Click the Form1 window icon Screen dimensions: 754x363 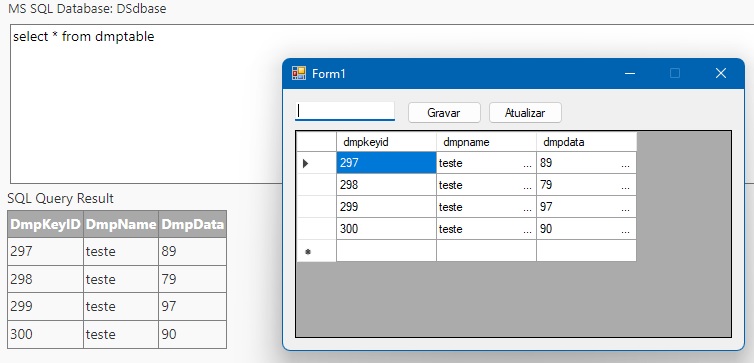pyautogui.click(x=299, y=73)
